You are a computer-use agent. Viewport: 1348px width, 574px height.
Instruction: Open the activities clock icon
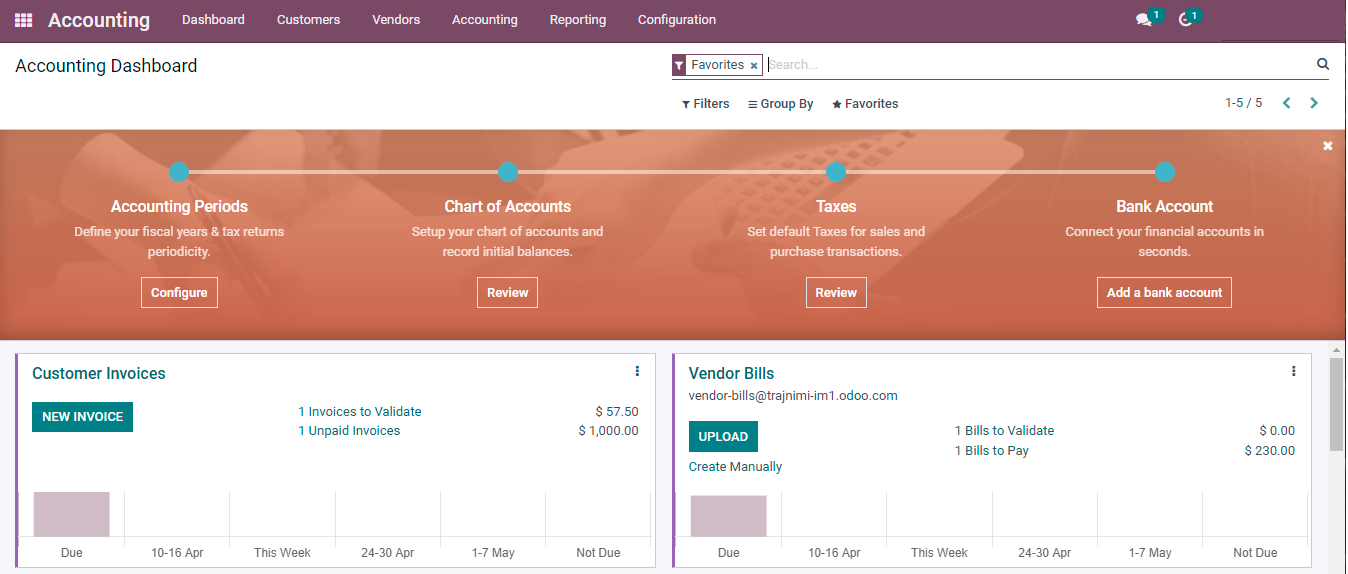(1186, 20)
